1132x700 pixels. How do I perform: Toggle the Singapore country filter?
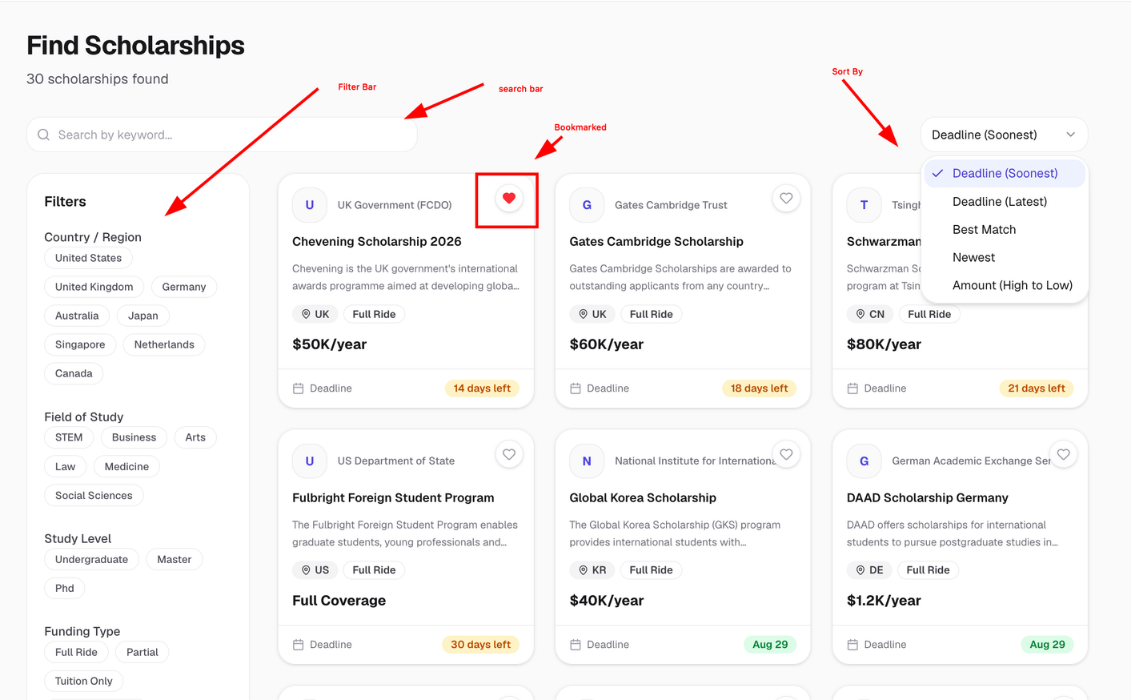point(80,345)
